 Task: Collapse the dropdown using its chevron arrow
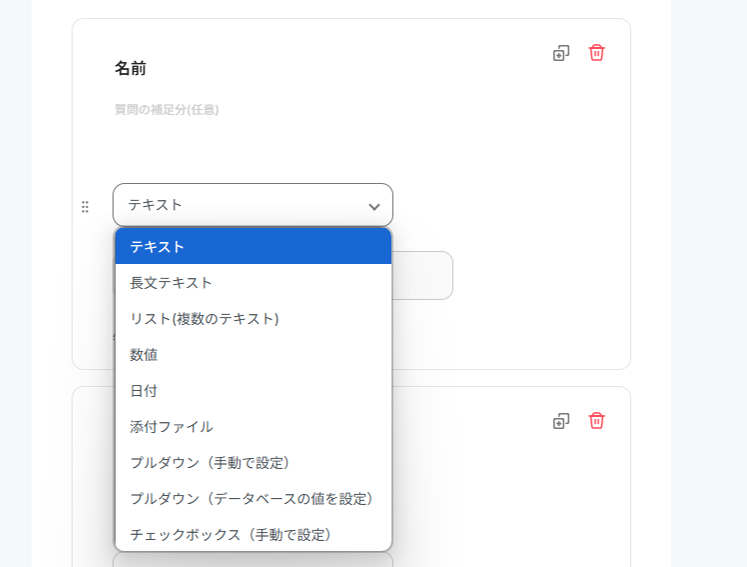[374, 207]
